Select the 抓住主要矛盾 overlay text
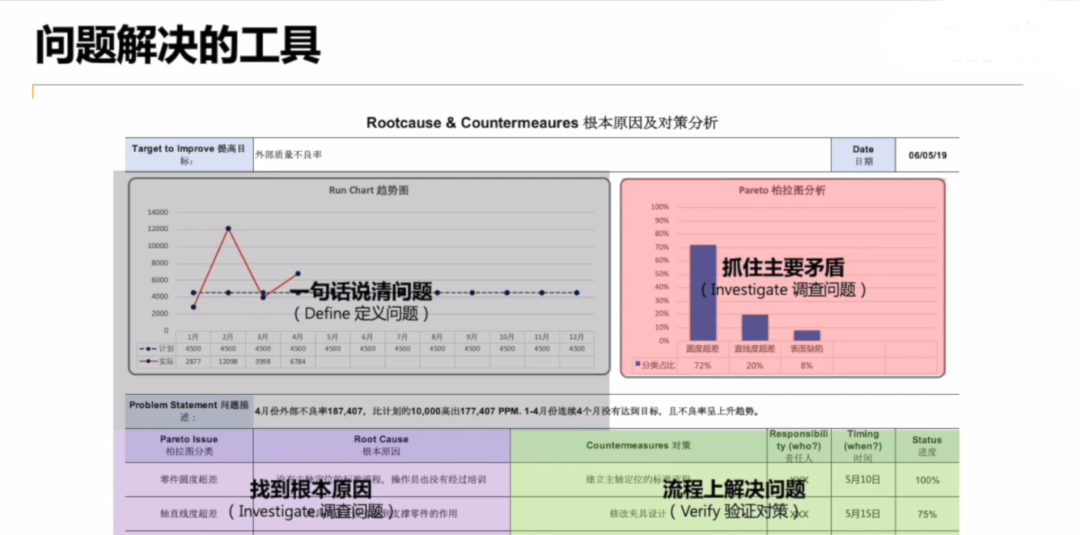The height and width of the screenshot is (535, 1080). (x=783, y=267)
